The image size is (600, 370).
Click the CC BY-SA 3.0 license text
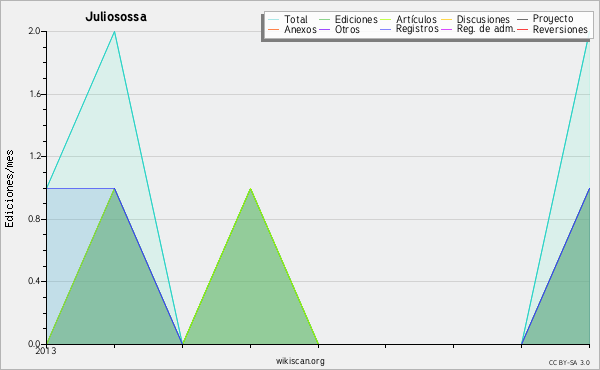(x=569, y=362)
